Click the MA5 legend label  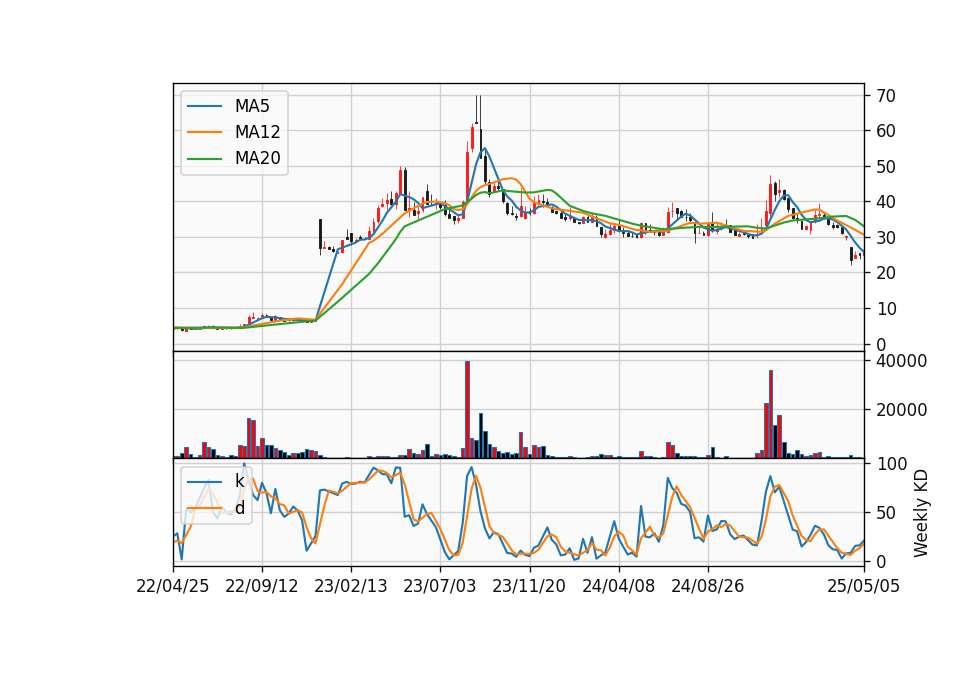tap(252, 106)
